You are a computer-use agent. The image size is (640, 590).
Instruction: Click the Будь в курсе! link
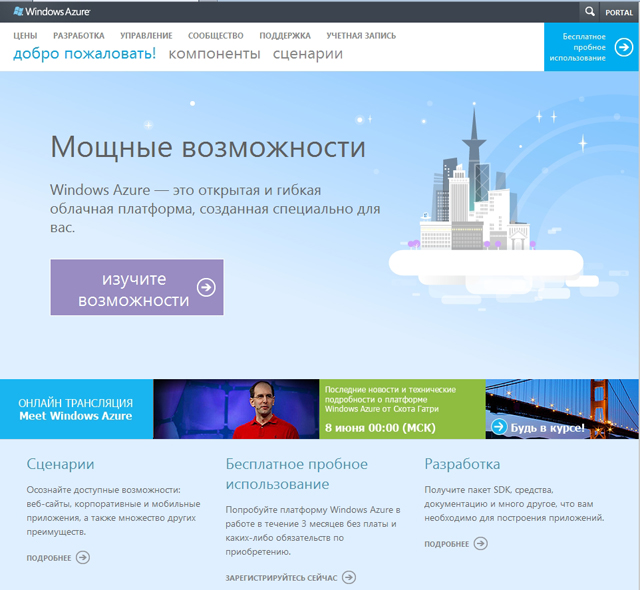click(547, 428)
